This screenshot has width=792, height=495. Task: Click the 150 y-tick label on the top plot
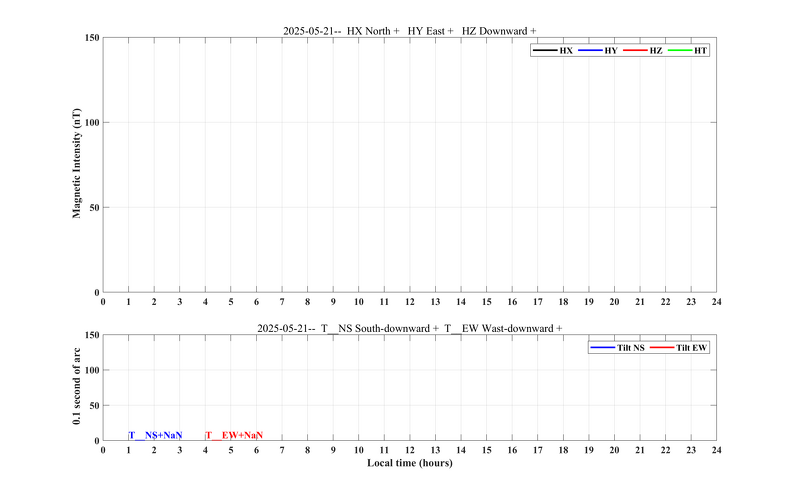91,38
